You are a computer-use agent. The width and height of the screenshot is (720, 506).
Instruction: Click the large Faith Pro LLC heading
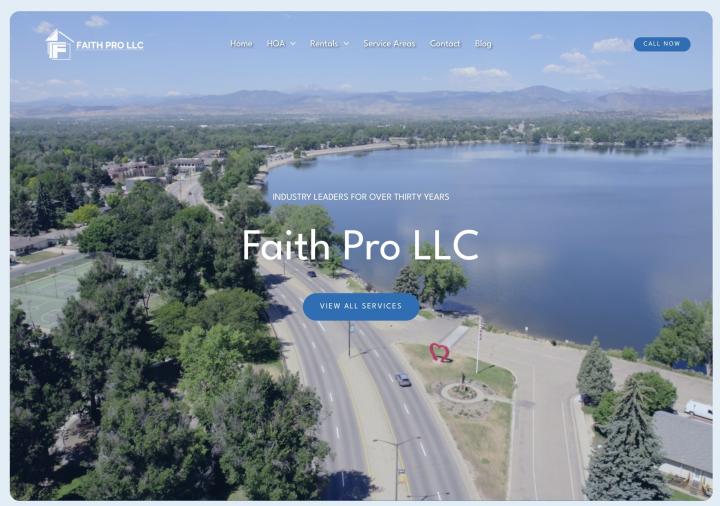pos(360,245)
